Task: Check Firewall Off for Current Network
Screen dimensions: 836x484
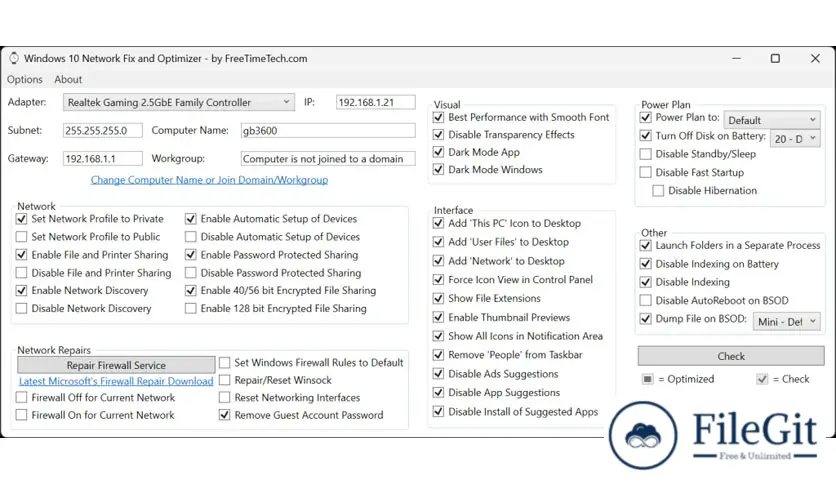Action: click(x=21, y=398)
